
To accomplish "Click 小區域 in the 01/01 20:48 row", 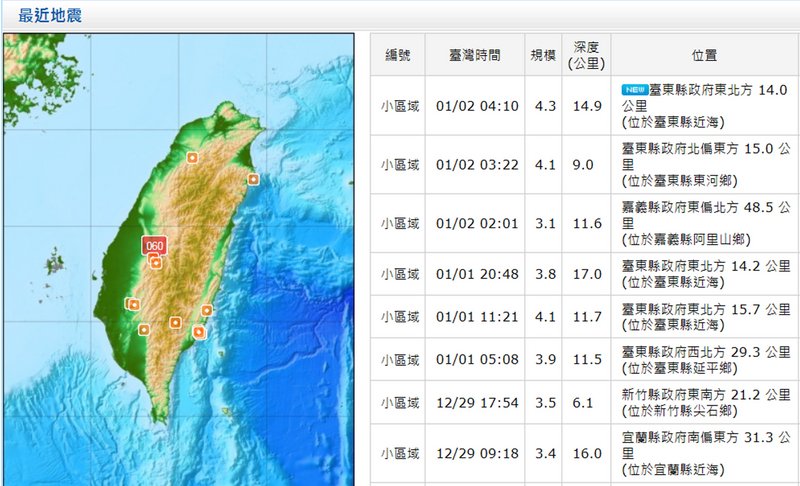I will [399, 274].
